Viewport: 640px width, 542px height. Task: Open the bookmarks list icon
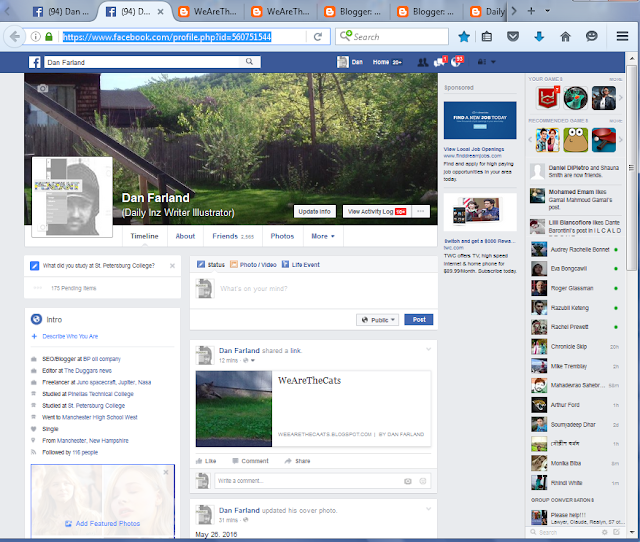pyautogui.click(x=487, y=37)
